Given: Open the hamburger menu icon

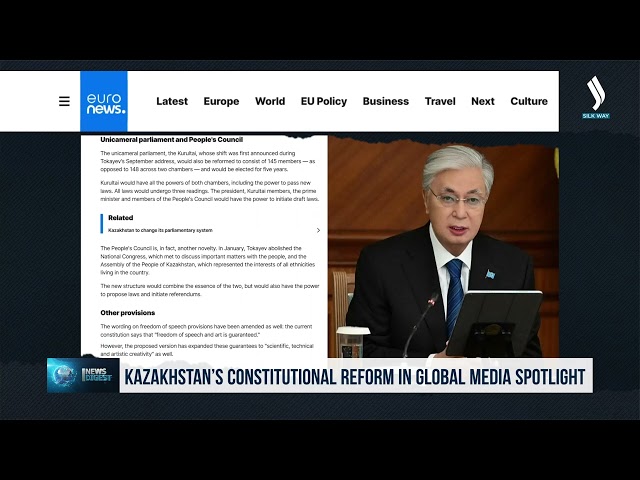Looking at the screenshot, I should 64,101.
